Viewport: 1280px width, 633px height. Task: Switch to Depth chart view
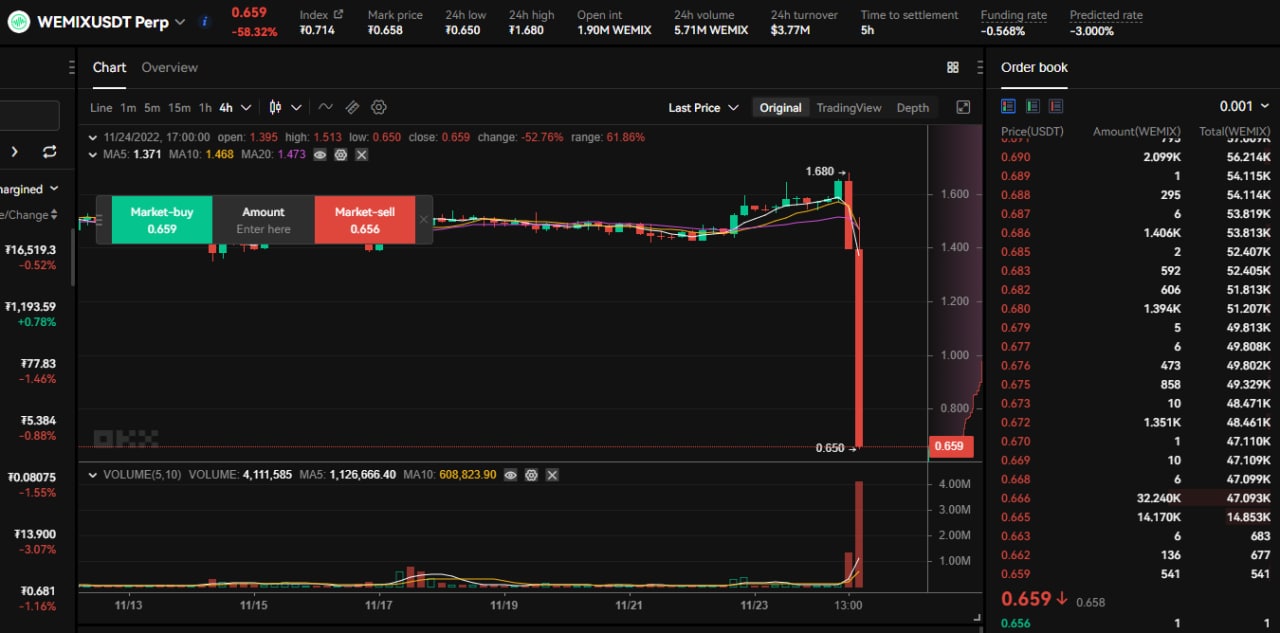(912, 108)
